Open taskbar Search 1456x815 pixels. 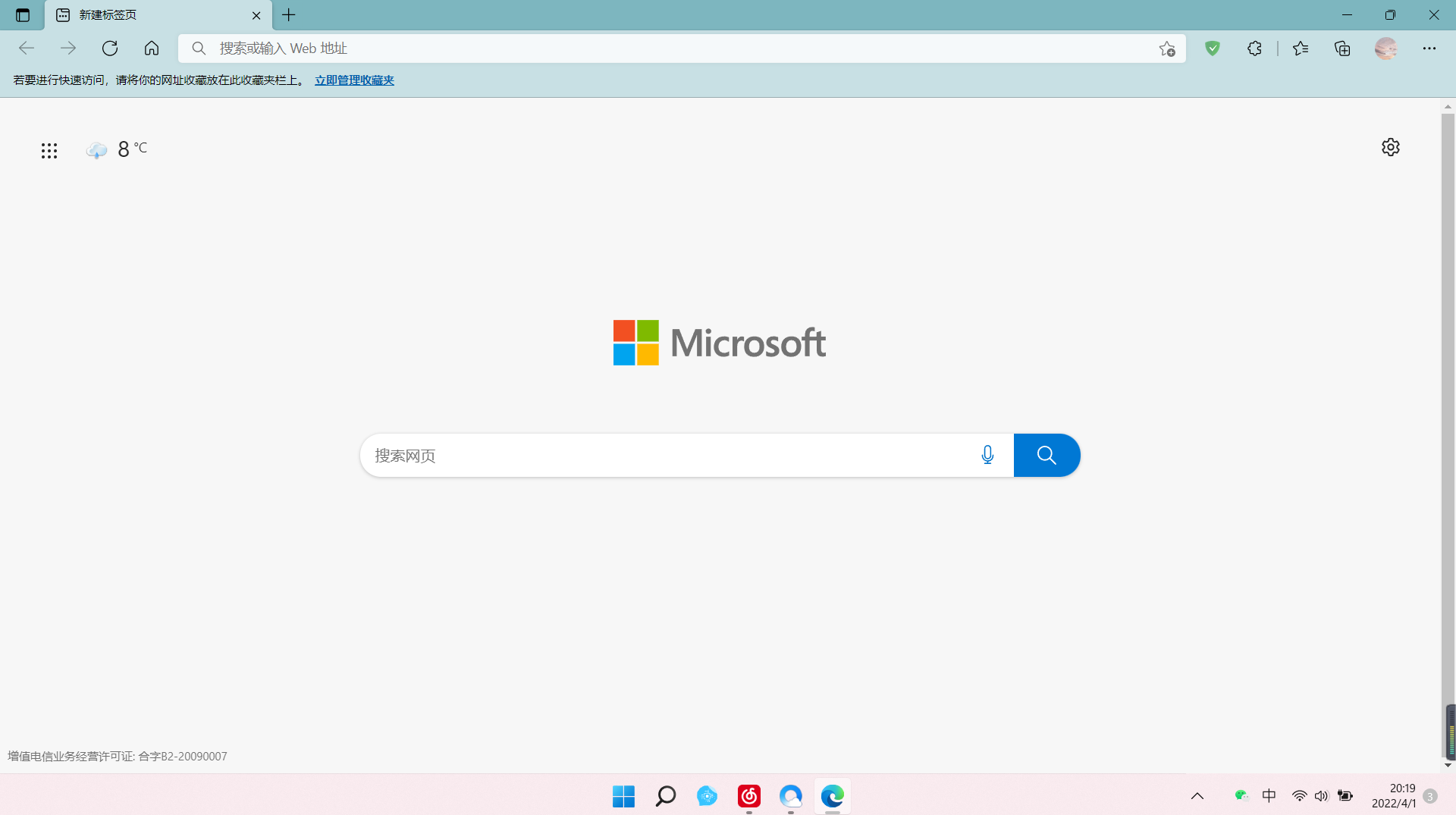(x=665, y=796)
